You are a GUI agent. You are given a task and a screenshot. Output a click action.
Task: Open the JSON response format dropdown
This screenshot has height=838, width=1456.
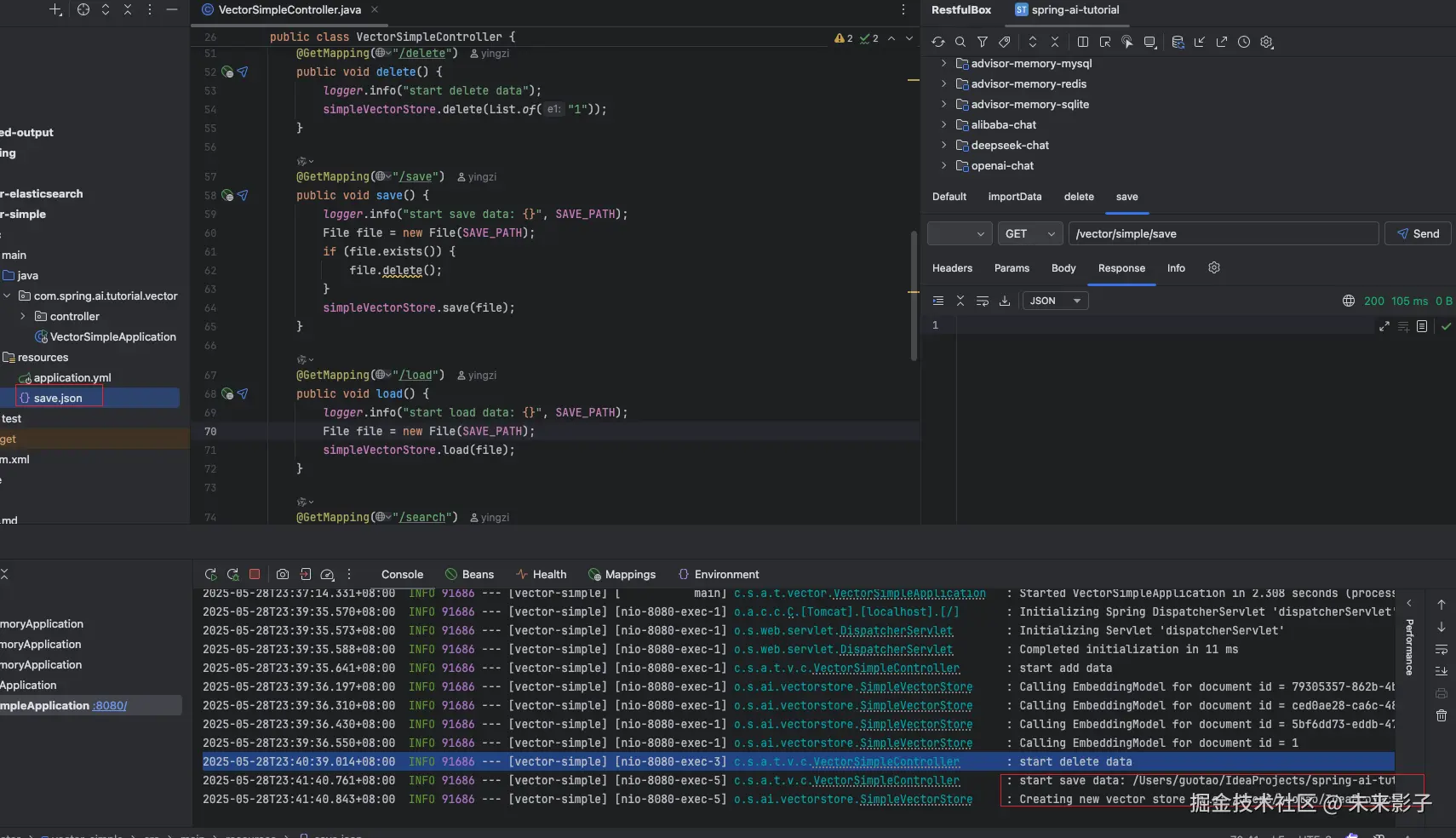[1055, 301]
